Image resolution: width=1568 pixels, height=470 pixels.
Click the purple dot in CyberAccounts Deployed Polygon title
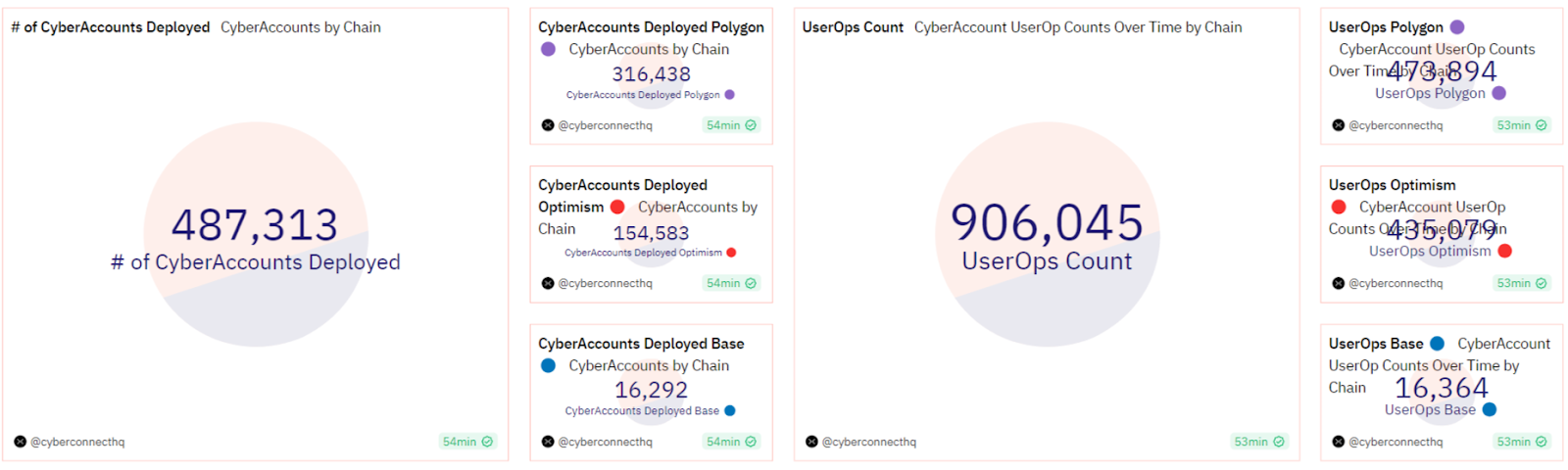click(548, 49)
